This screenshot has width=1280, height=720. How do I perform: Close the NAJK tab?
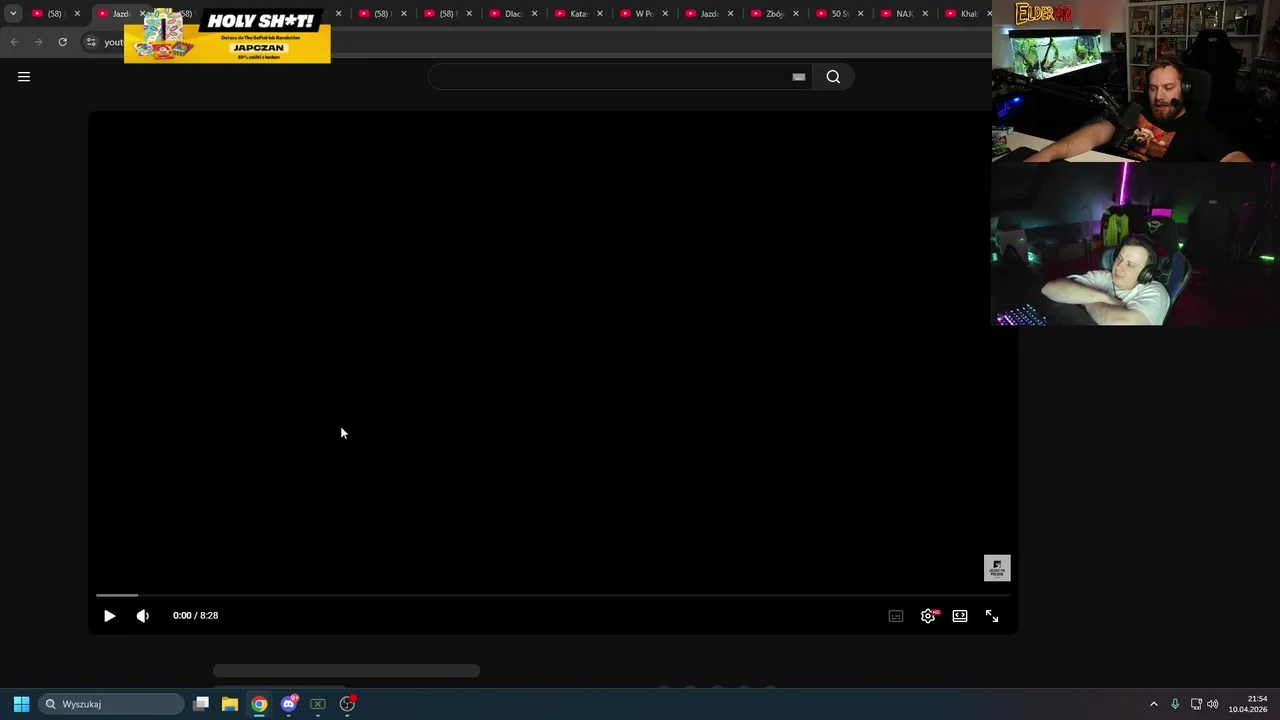point(925,14)
